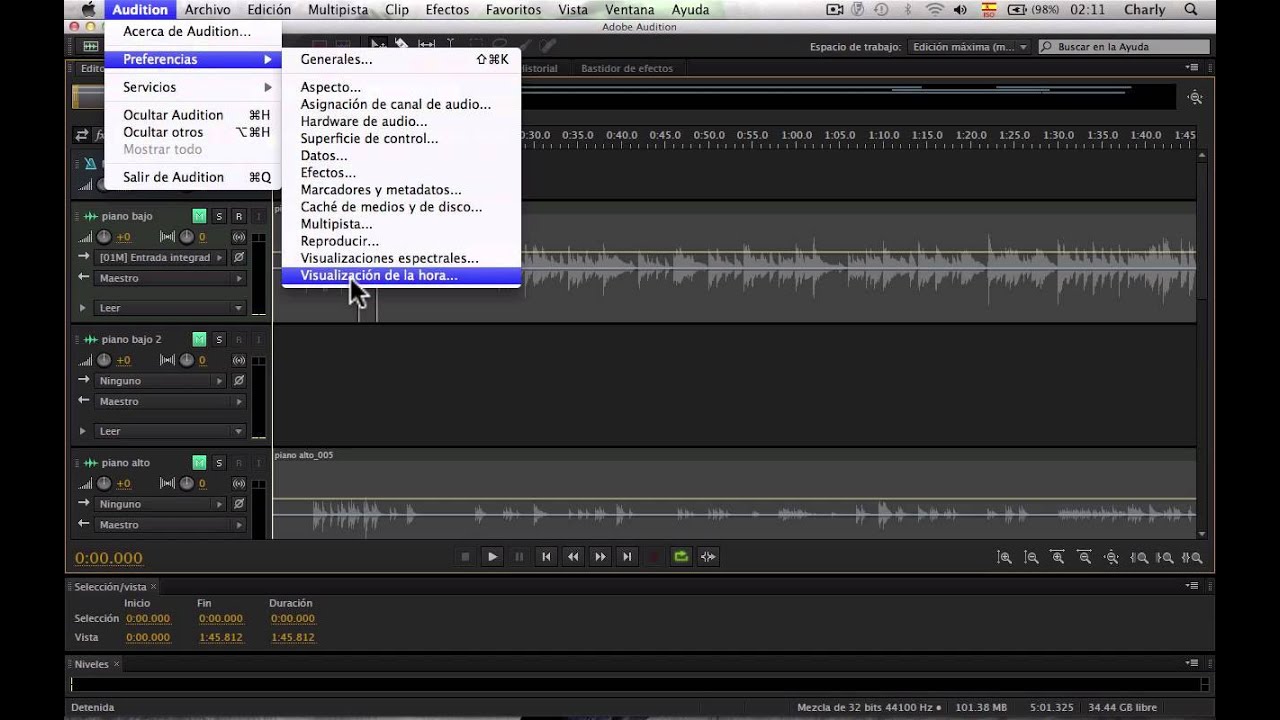
Task: Toggle polarity reverse on piano bajo input
Action: [239, 257]
